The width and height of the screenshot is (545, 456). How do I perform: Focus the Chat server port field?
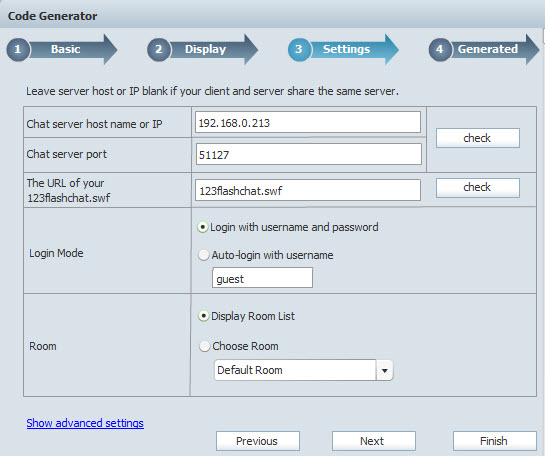[x=308, y=154]
